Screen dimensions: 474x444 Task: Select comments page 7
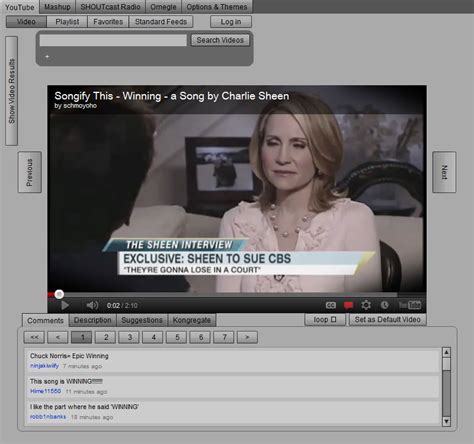(224, 337)
